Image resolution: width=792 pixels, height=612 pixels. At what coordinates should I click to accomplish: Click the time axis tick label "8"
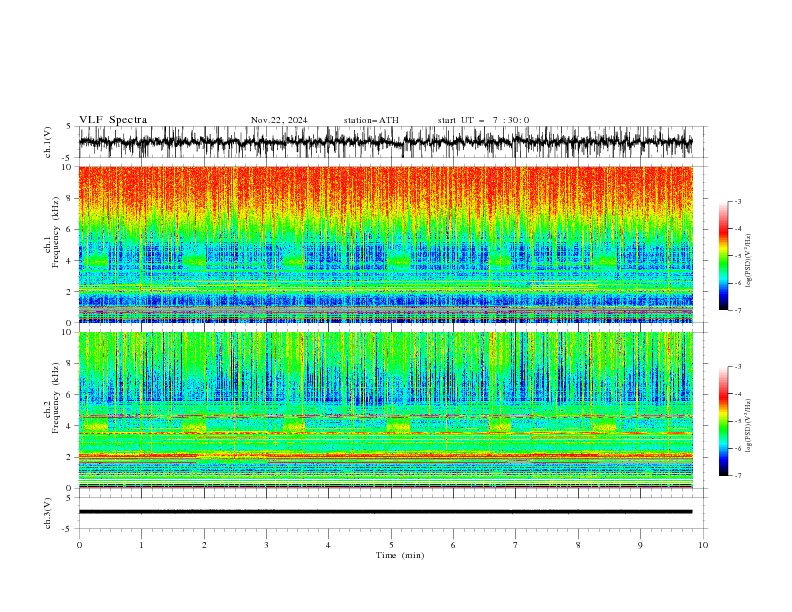(x=578, y=545)
